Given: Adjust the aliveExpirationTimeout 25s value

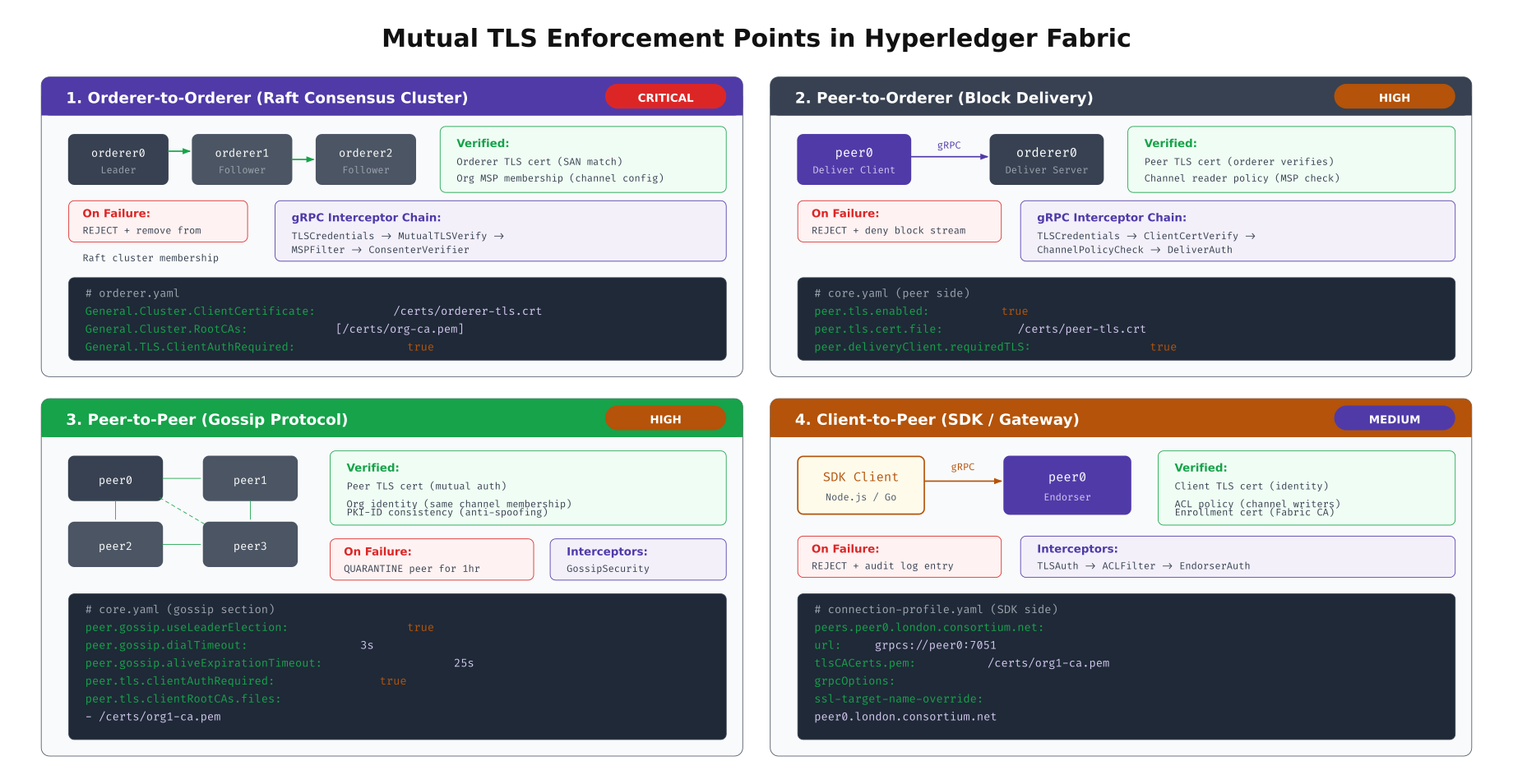Looking at the screenshot, I should pyautogui.click(x=465, y=662).
